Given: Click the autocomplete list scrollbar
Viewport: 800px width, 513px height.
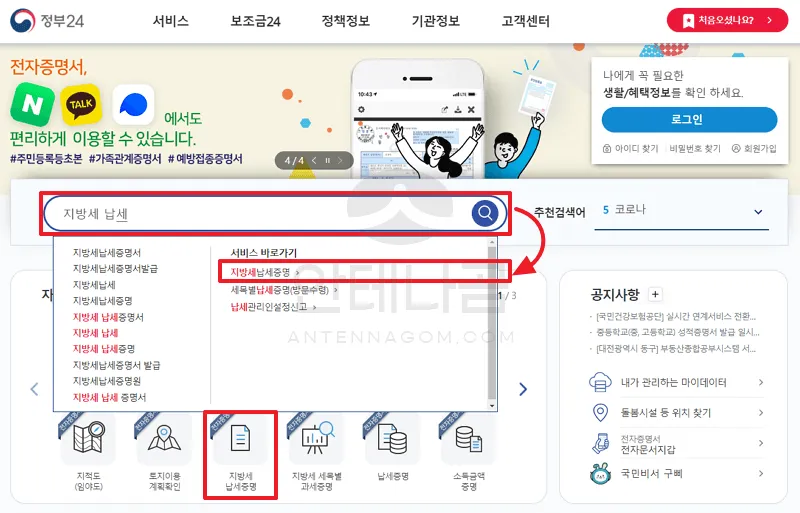Looking at the screenshot, I should 492,324.
